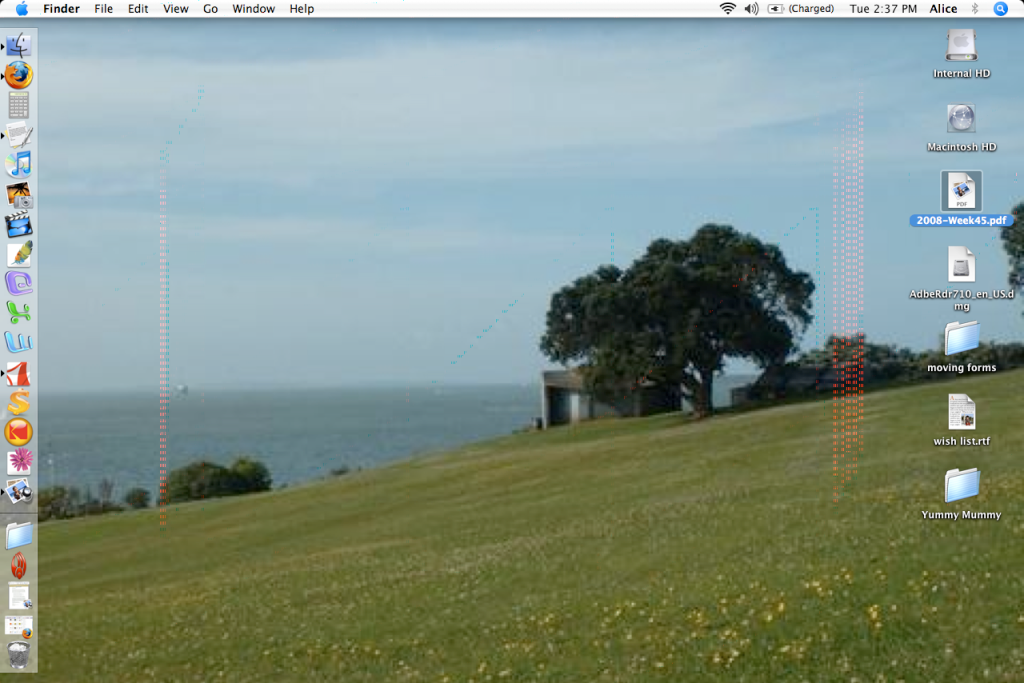Image resolution: width=1024 pixels, height=683 pixels.
Task: Open the pink flower app in Dock
Action: pos(20,461)
